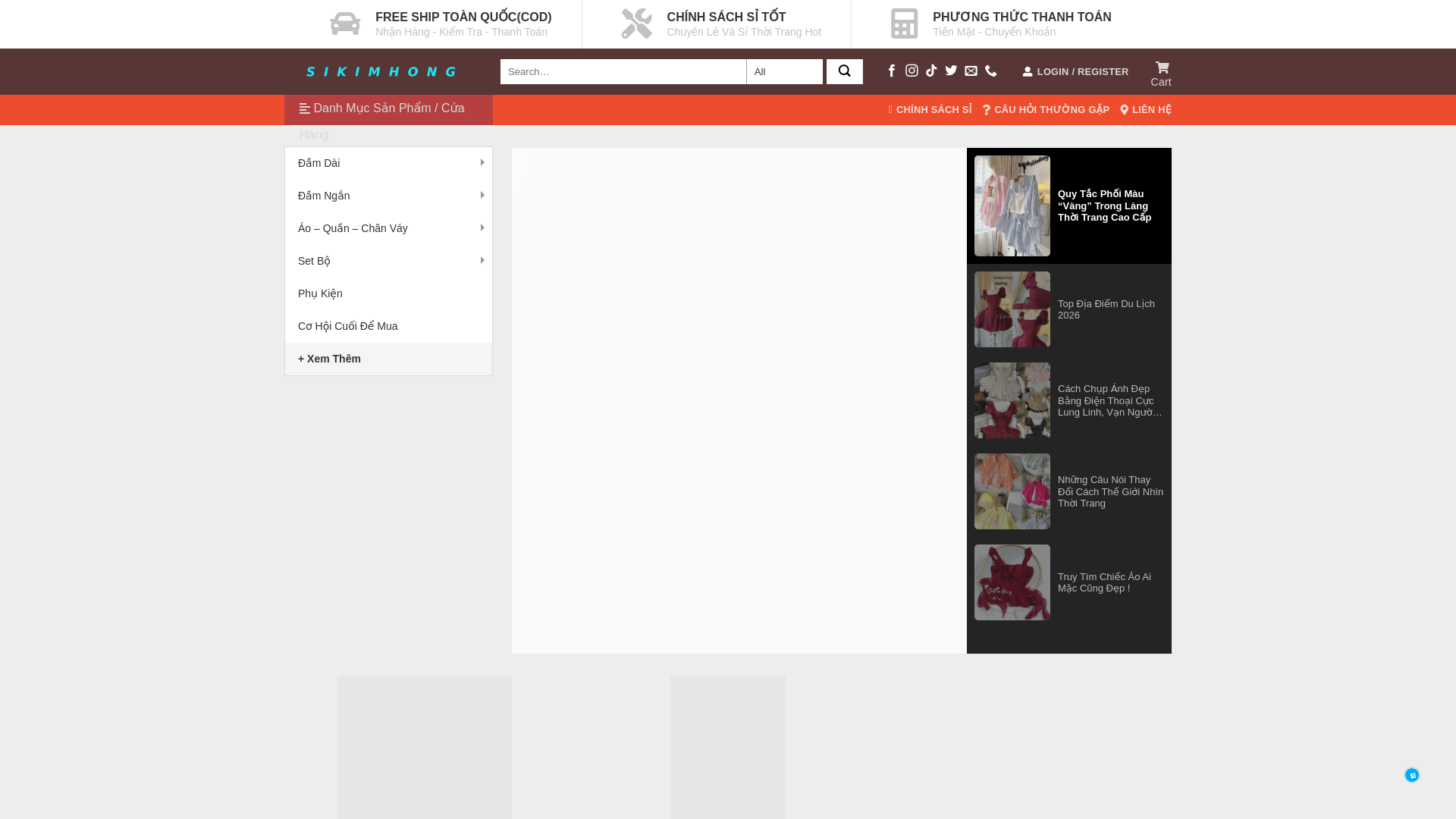The image size is (1456, 819).
Task: Click into the Search input field
Action: [x=623, y=71]
